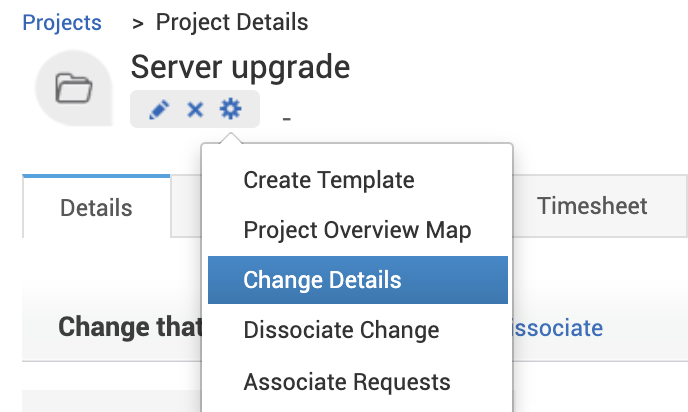688x412 pixels.
Task: Go back to Projects via breadcrumb
Action: pyautogui.click(x=62, y=22)
